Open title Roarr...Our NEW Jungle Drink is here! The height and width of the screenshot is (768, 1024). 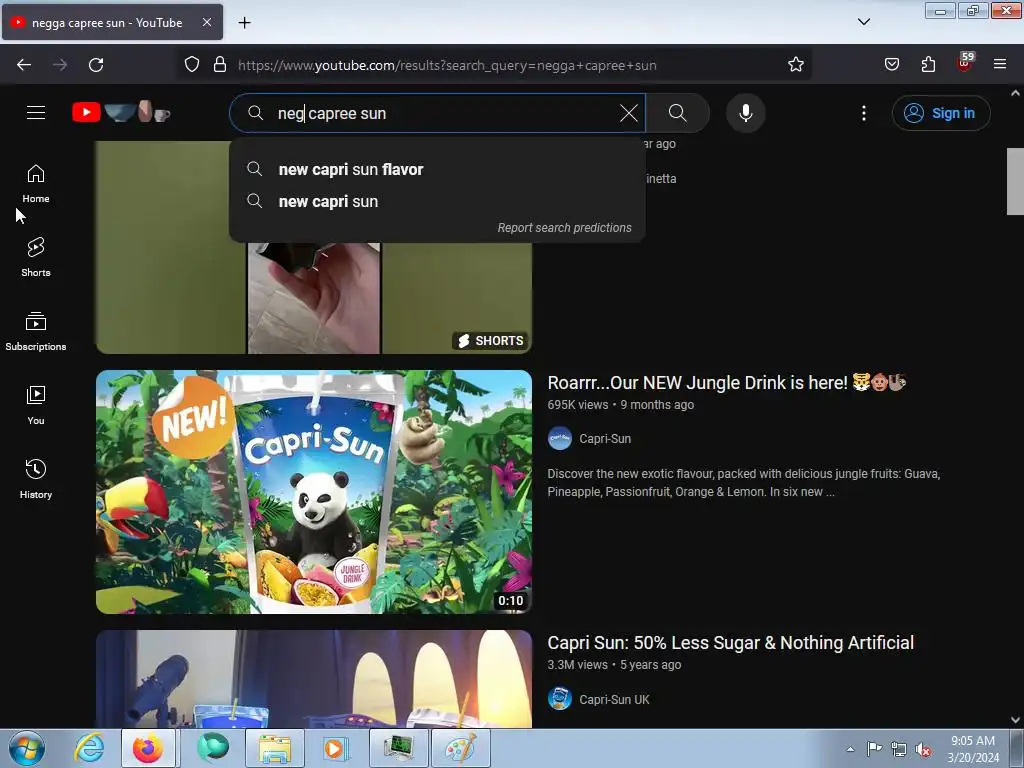[726, 383]
